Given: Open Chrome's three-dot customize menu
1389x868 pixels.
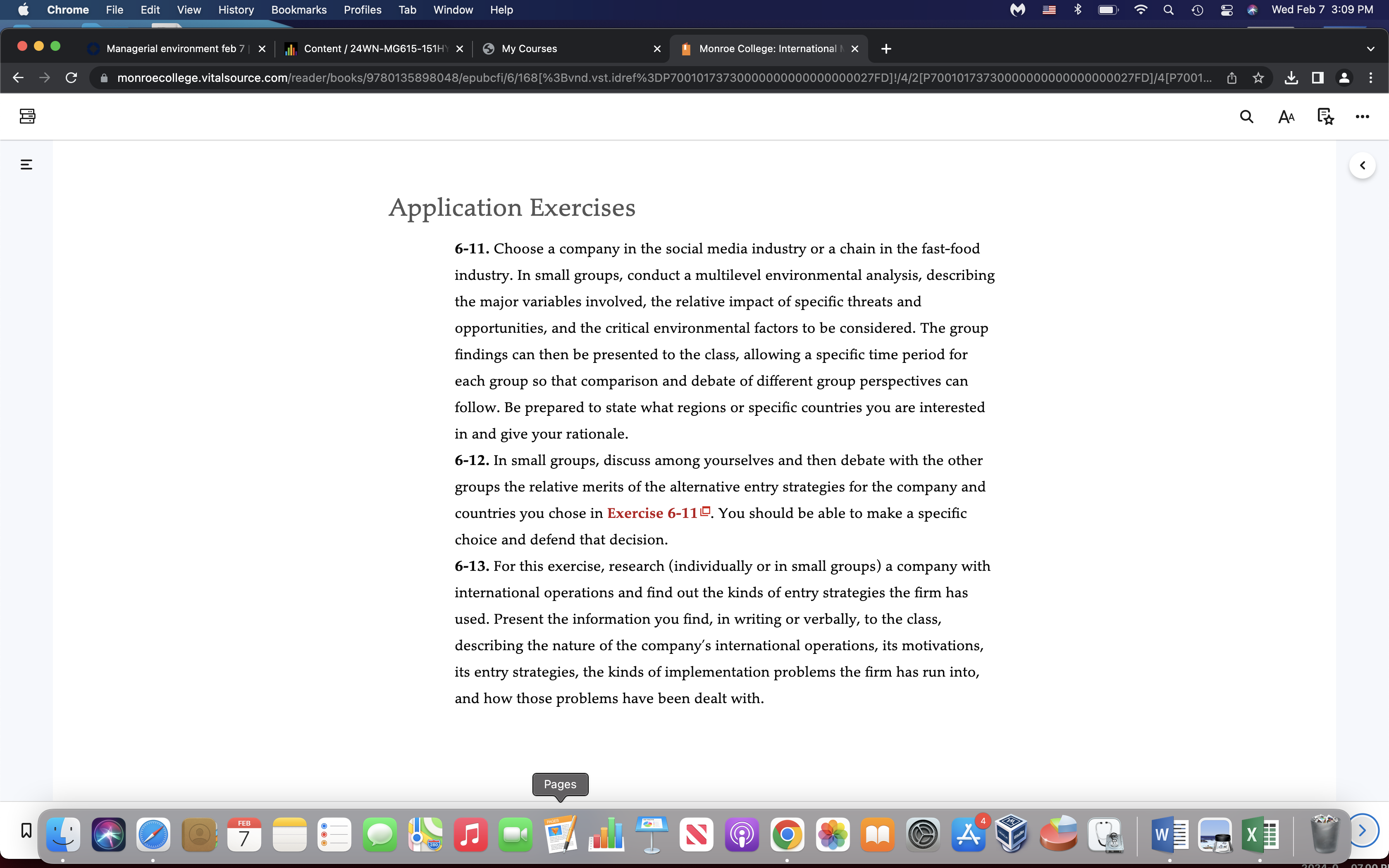Looking at the screenshot, I should pyautogui.click(x=1371, y=78).
